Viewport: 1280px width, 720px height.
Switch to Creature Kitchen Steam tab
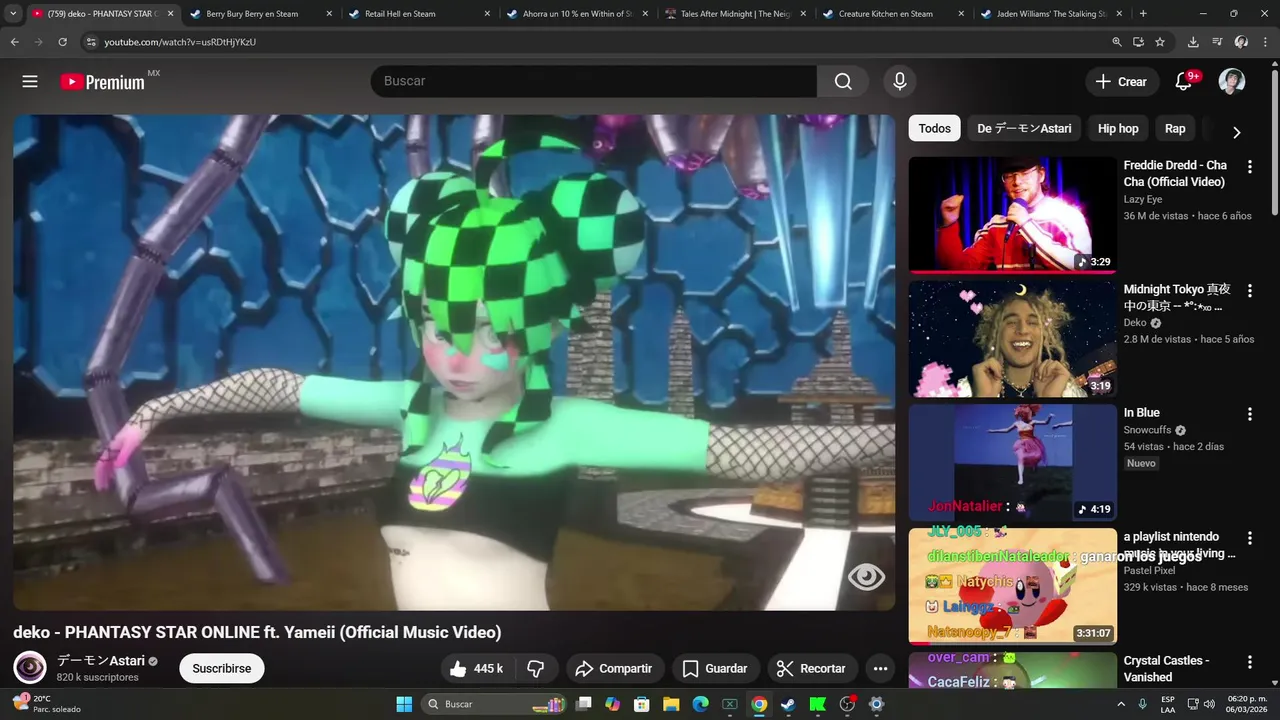pos(894,14)
